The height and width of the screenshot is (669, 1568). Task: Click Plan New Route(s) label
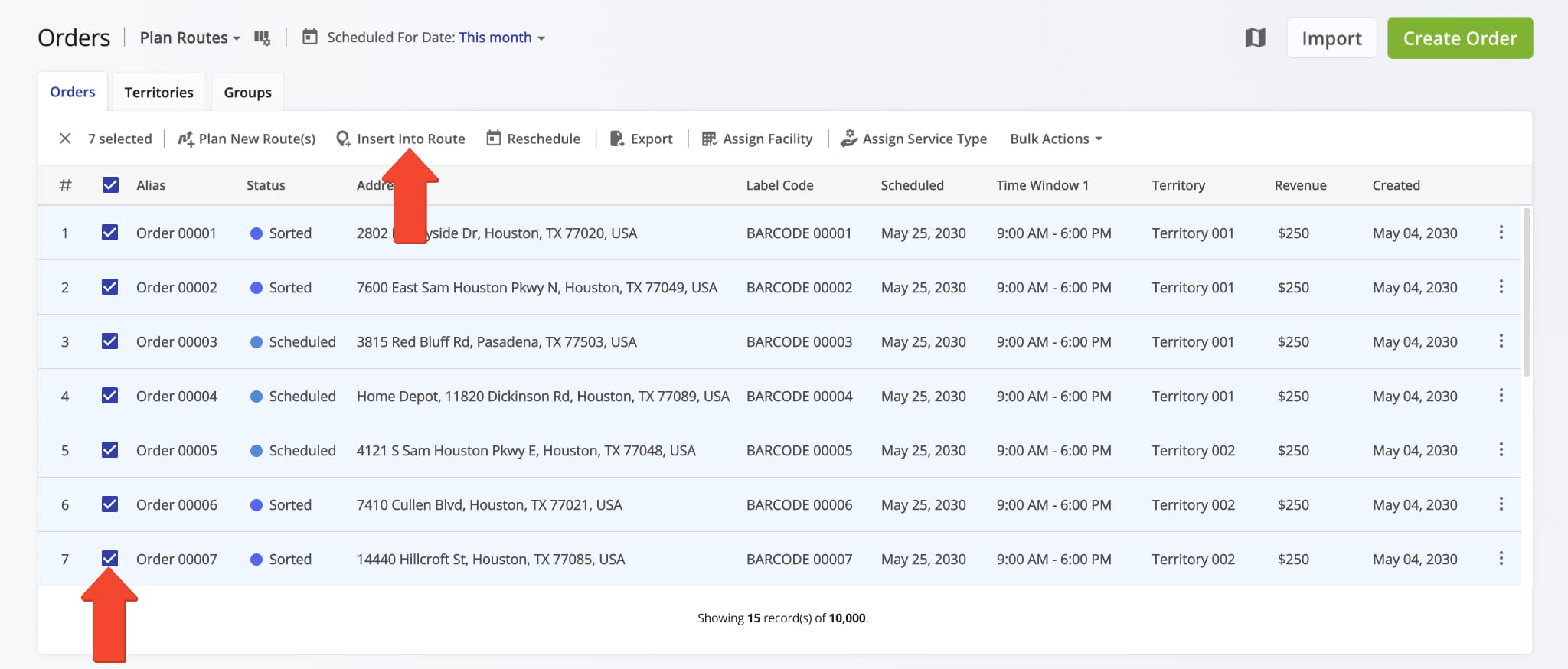coord(257,139)
